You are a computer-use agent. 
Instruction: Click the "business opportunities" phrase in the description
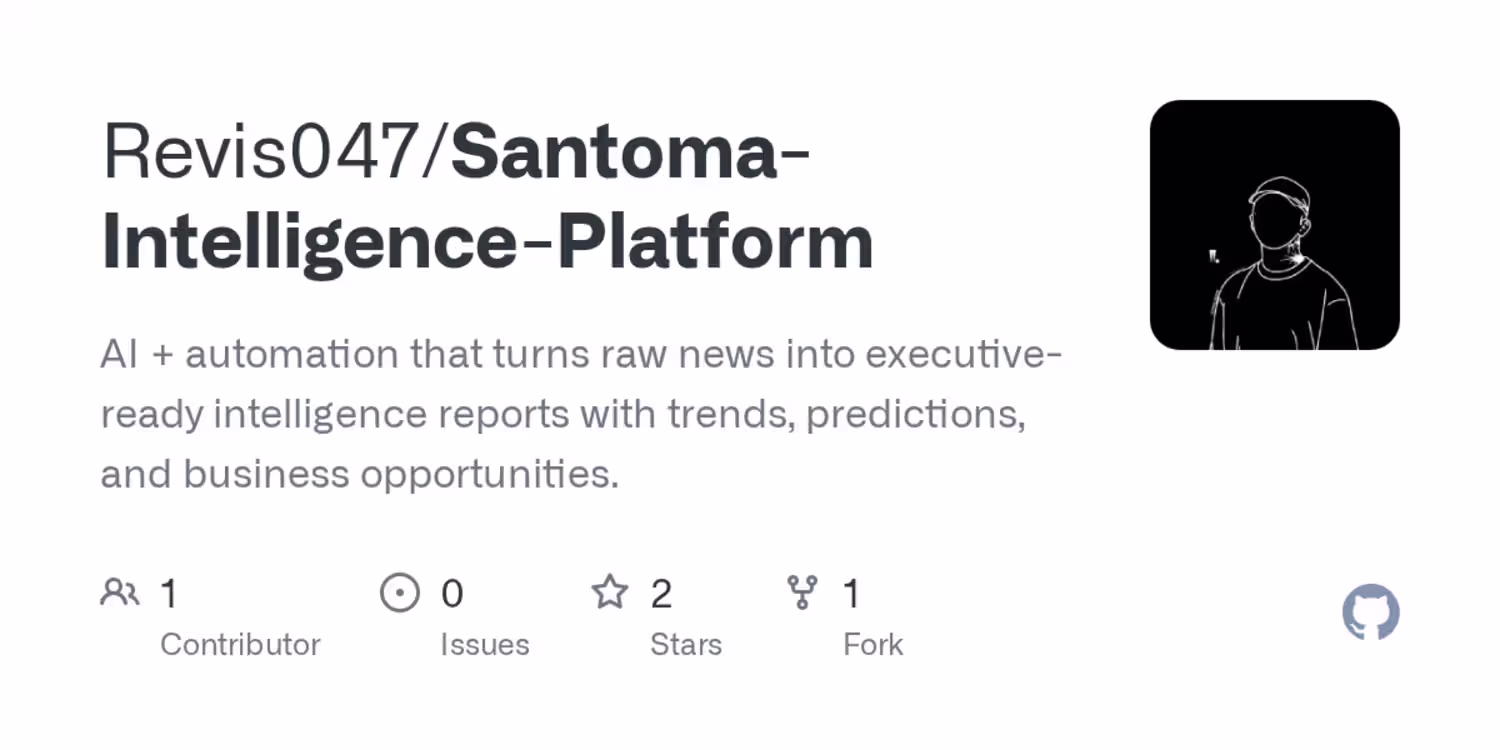point(401,474)
